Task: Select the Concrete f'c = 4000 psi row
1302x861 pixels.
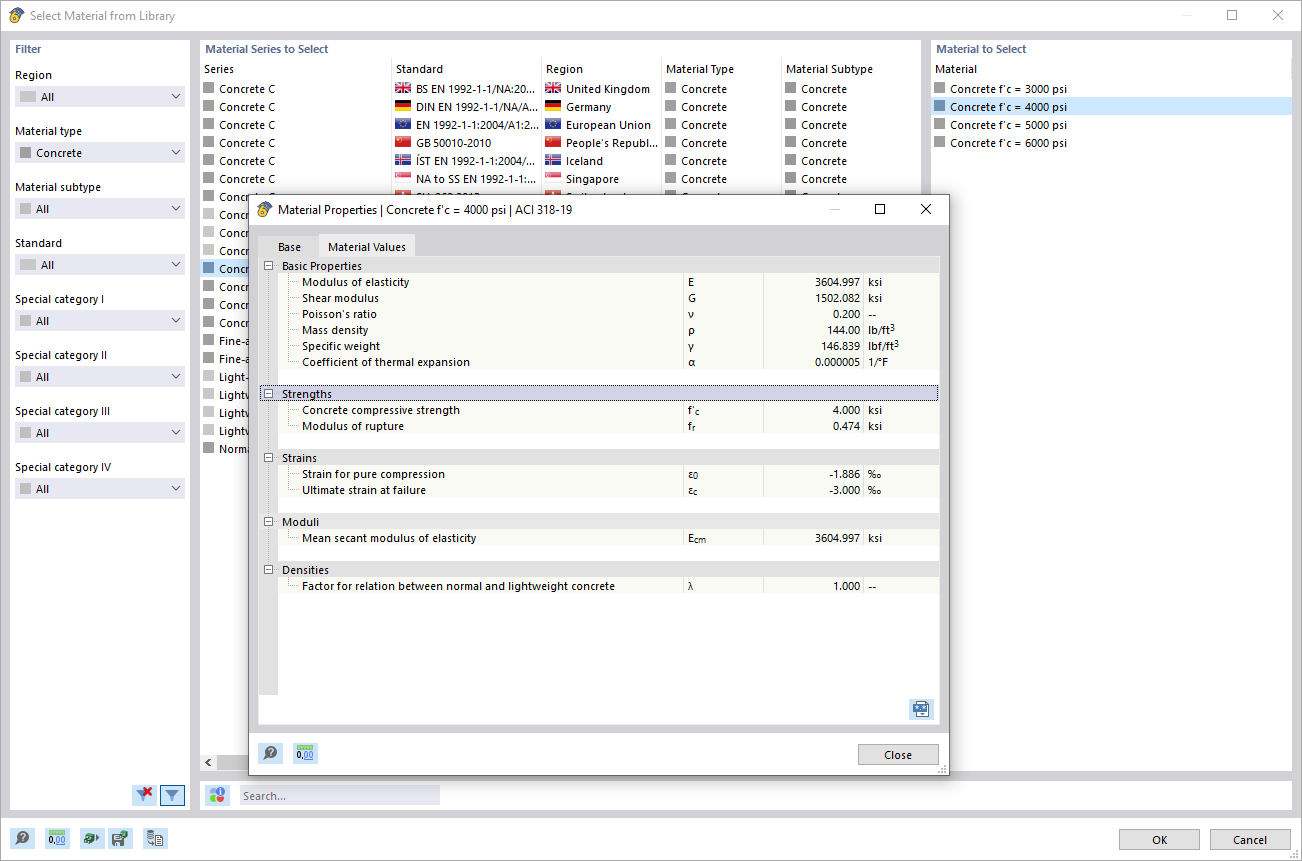Action: point(1111,106)
